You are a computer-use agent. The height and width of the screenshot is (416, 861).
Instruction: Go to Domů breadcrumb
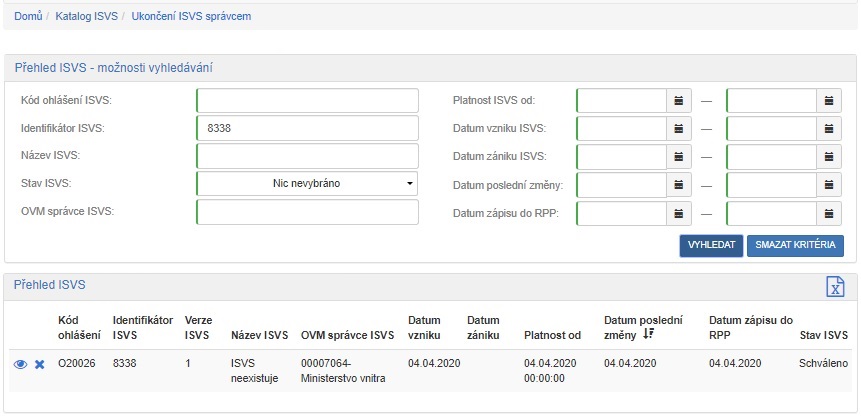tap(28, 17)
